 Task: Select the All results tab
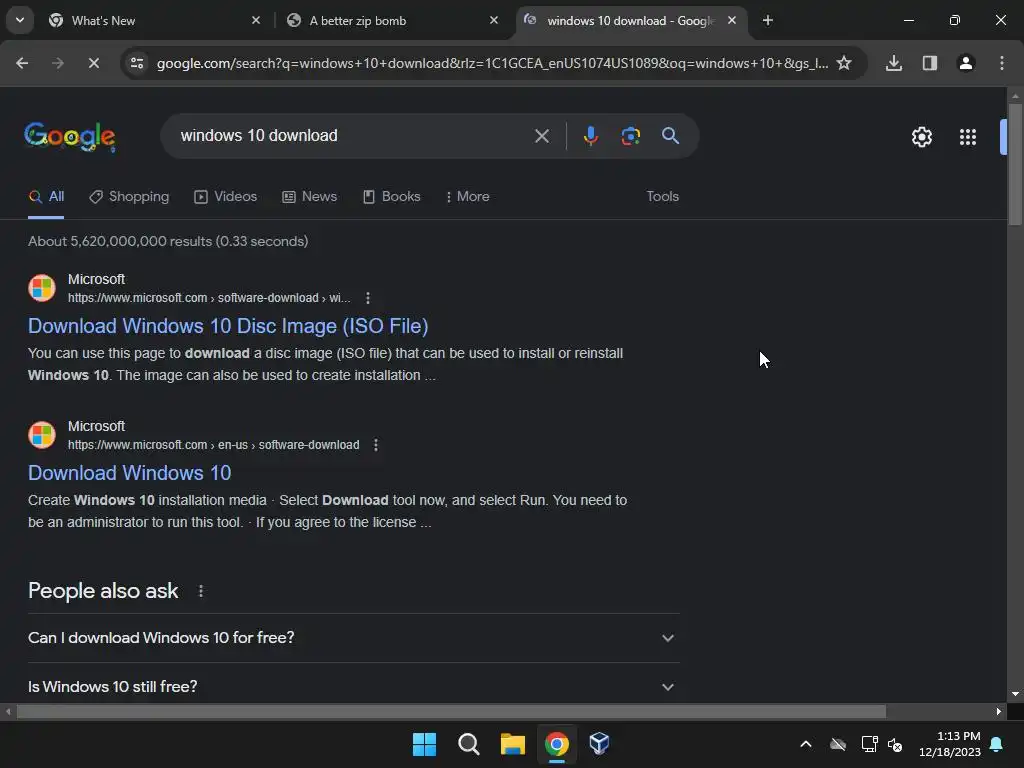click(46, 197)
